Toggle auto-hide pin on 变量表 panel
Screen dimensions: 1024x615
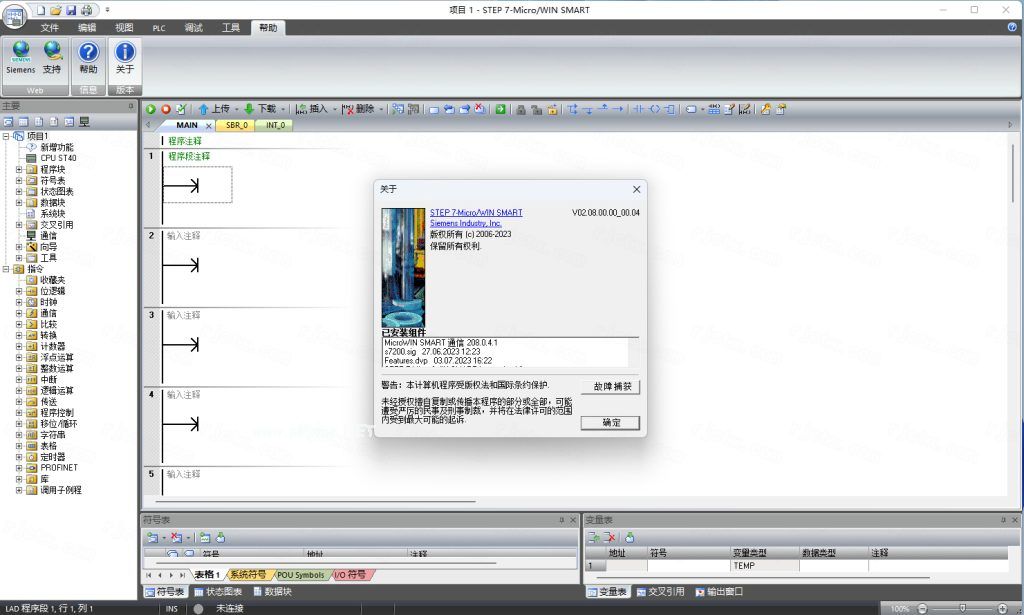[x=1004, y=520]
